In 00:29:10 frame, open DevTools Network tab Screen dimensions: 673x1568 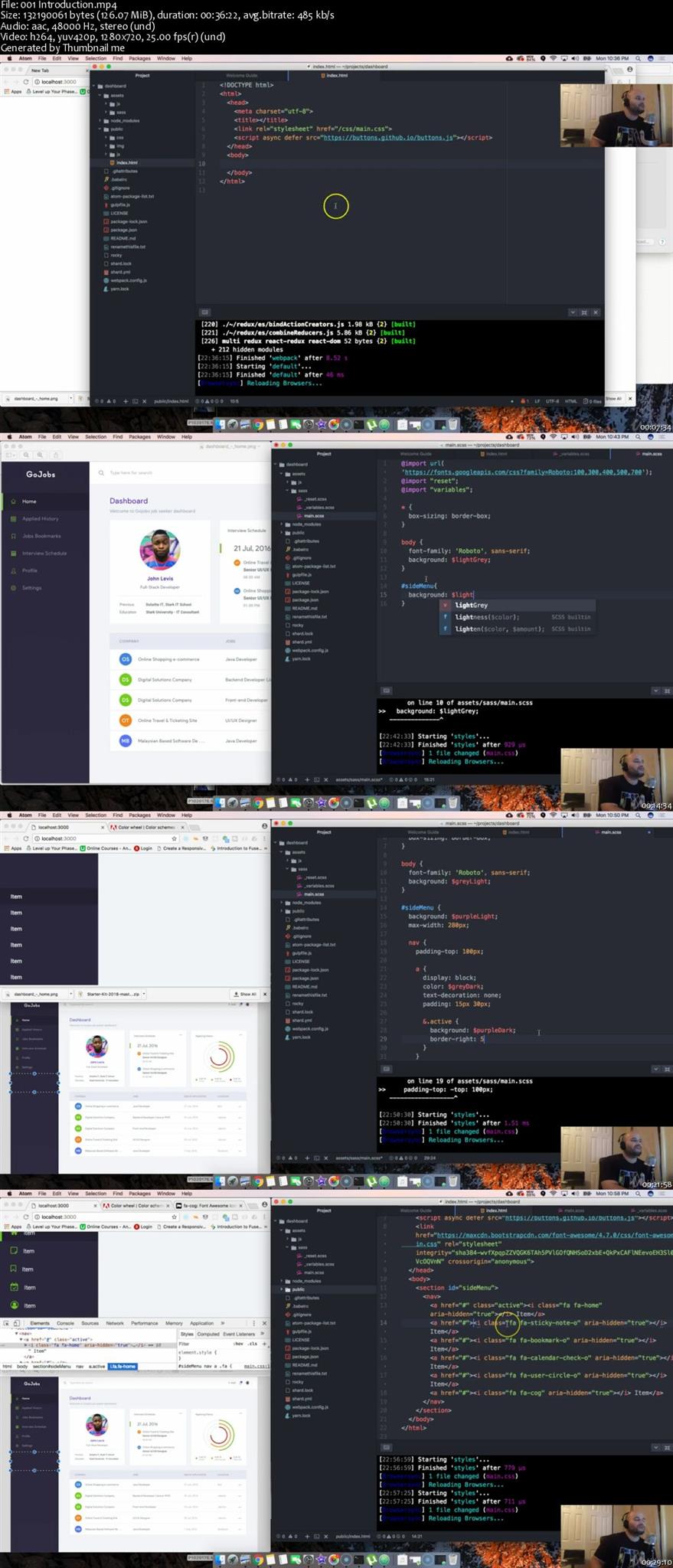[x=115, y=1323]
